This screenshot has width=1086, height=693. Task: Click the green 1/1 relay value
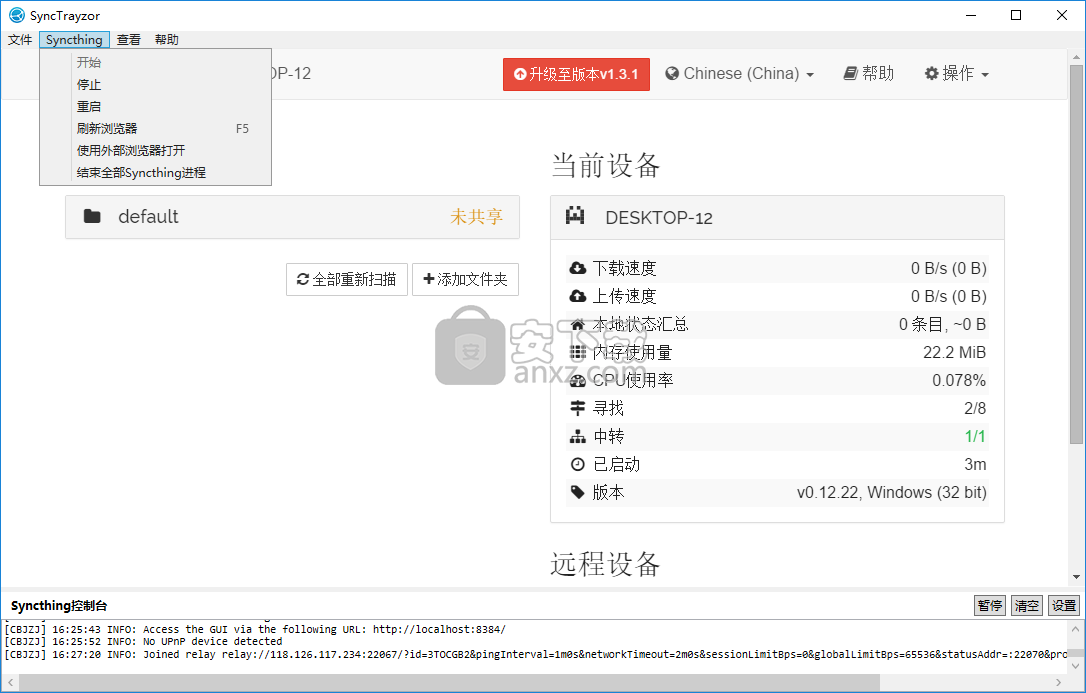975,436
